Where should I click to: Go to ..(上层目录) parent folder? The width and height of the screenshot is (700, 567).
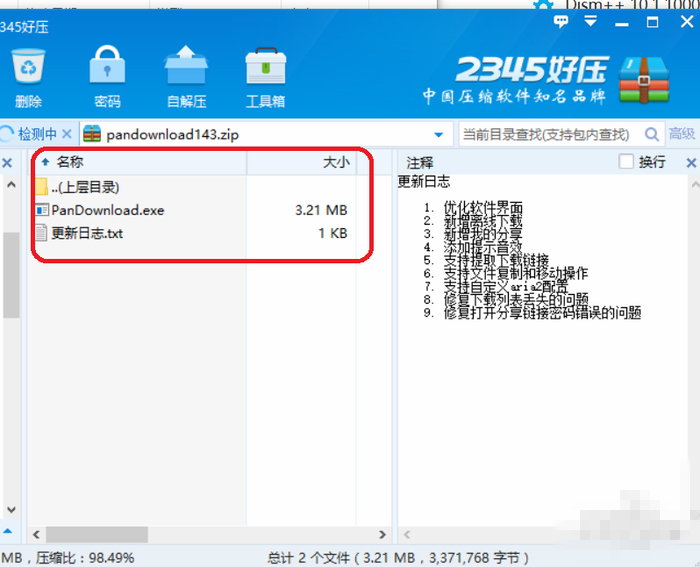coord(85,187)
